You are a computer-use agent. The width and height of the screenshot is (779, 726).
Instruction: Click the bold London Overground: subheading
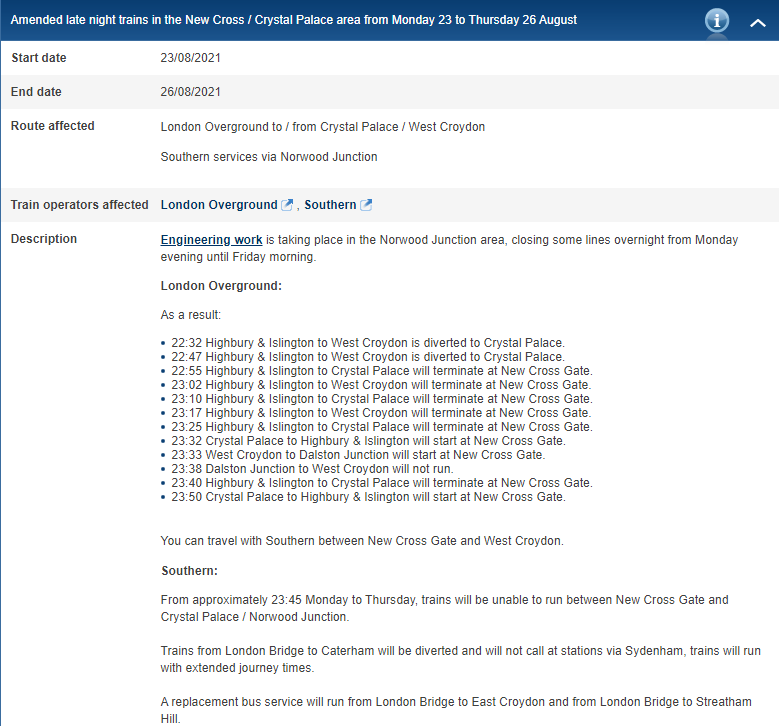tap(221, 286)
